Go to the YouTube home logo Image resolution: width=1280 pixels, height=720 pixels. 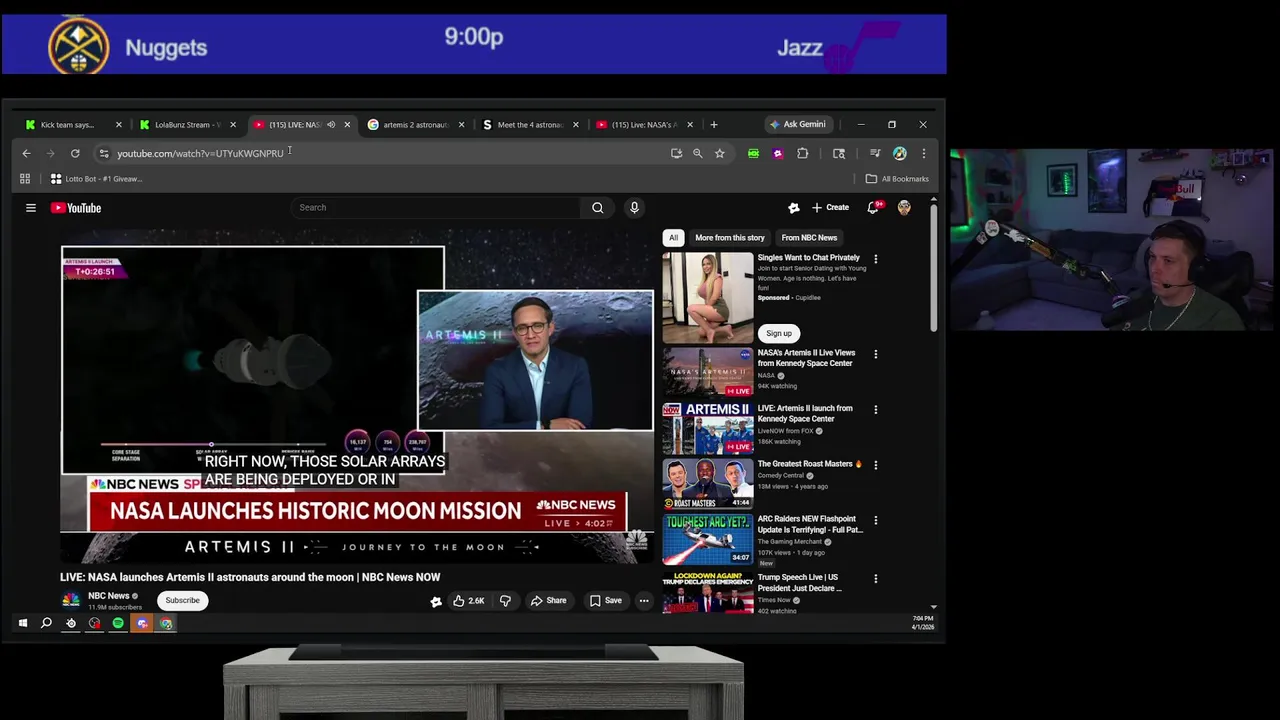pyautogui.click(x=76, y=208)
